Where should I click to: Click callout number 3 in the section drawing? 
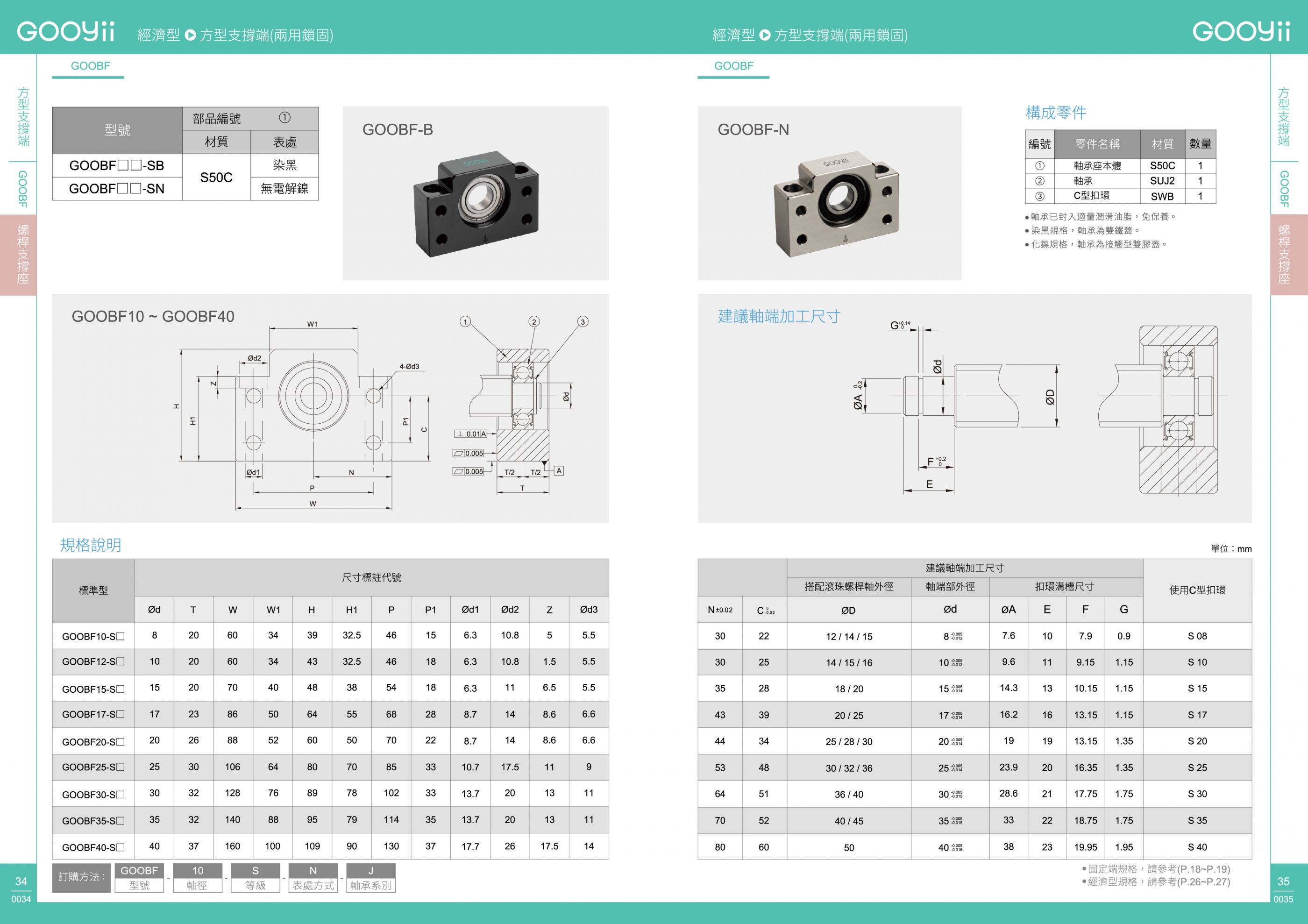tap(583, 322)
